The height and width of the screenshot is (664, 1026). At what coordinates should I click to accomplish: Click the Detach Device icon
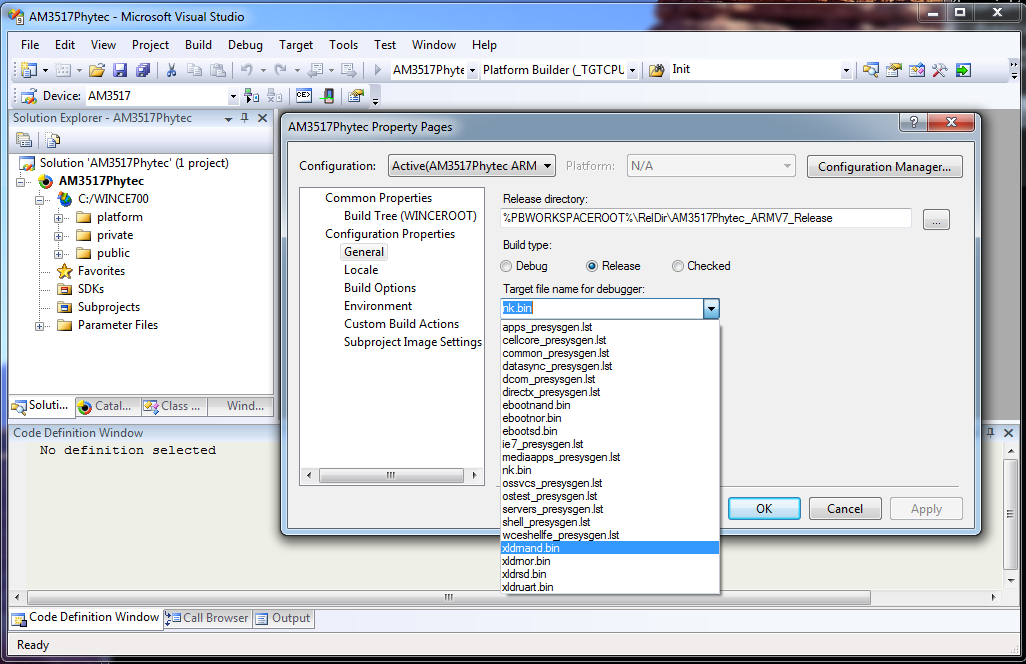point(274,96)
